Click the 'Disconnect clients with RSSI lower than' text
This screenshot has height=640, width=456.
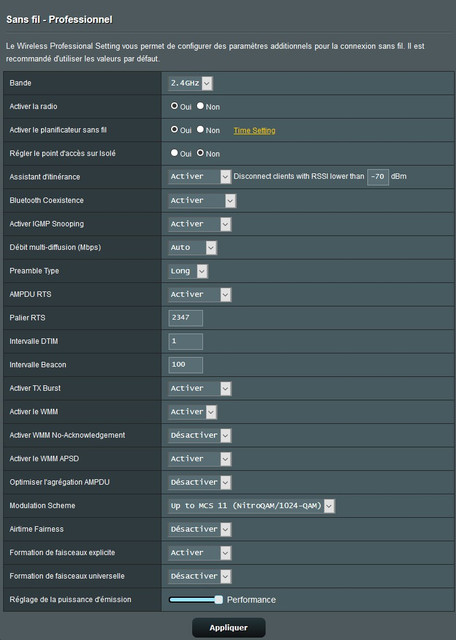point(299,176)
